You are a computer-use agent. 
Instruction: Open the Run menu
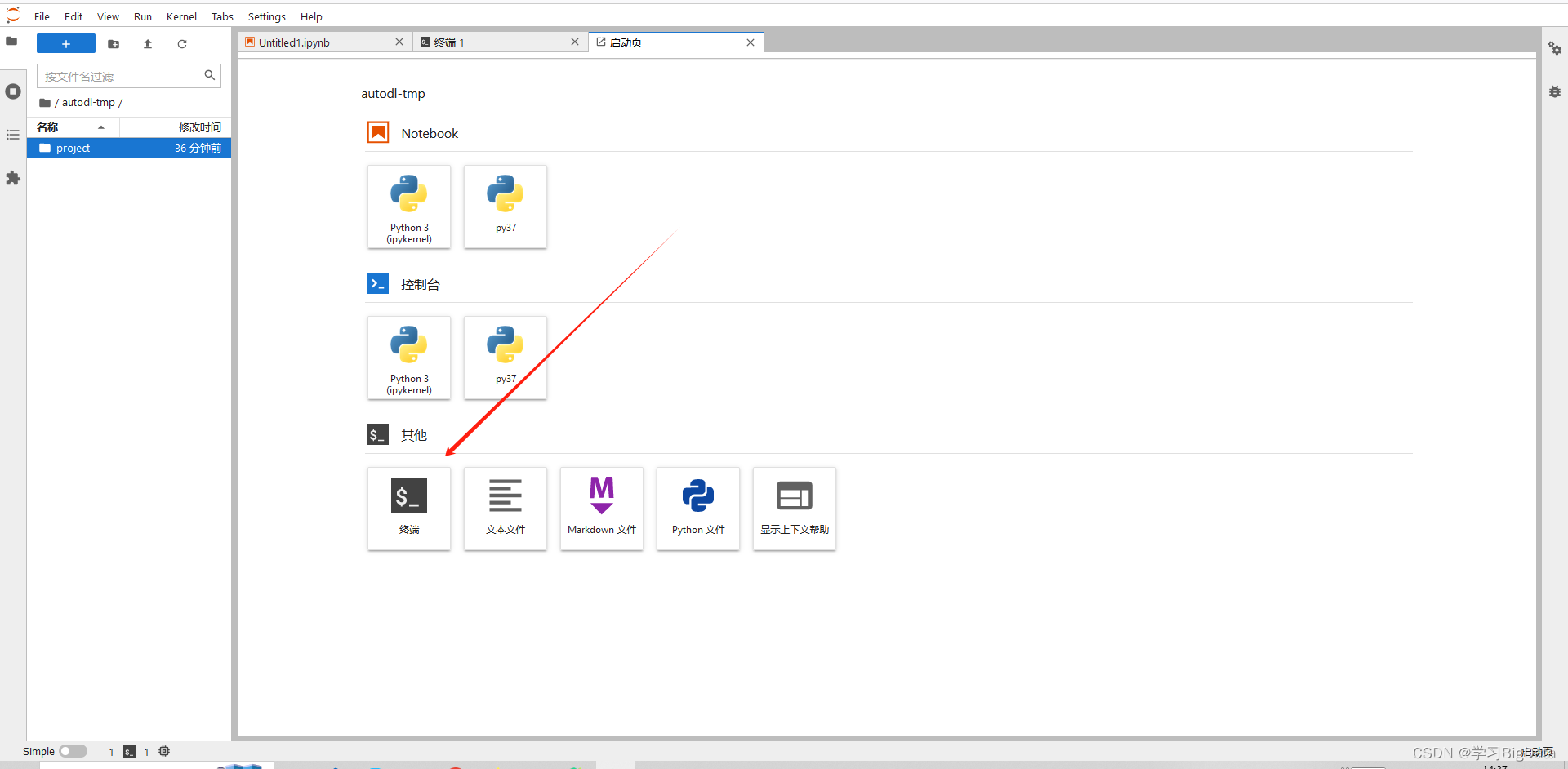(143, 16)
